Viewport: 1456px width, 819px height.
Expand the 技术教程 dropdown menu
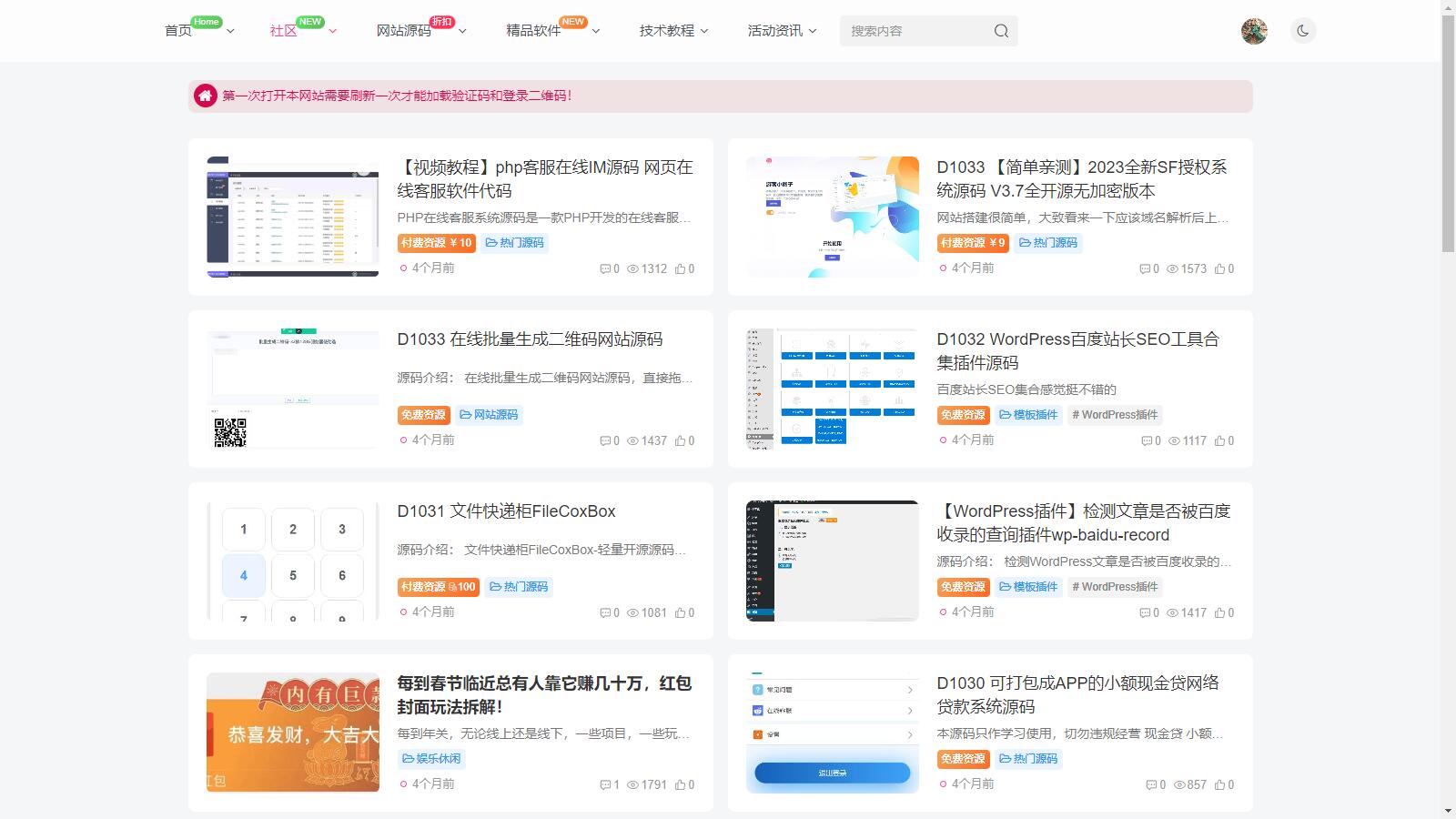[704, 31]
